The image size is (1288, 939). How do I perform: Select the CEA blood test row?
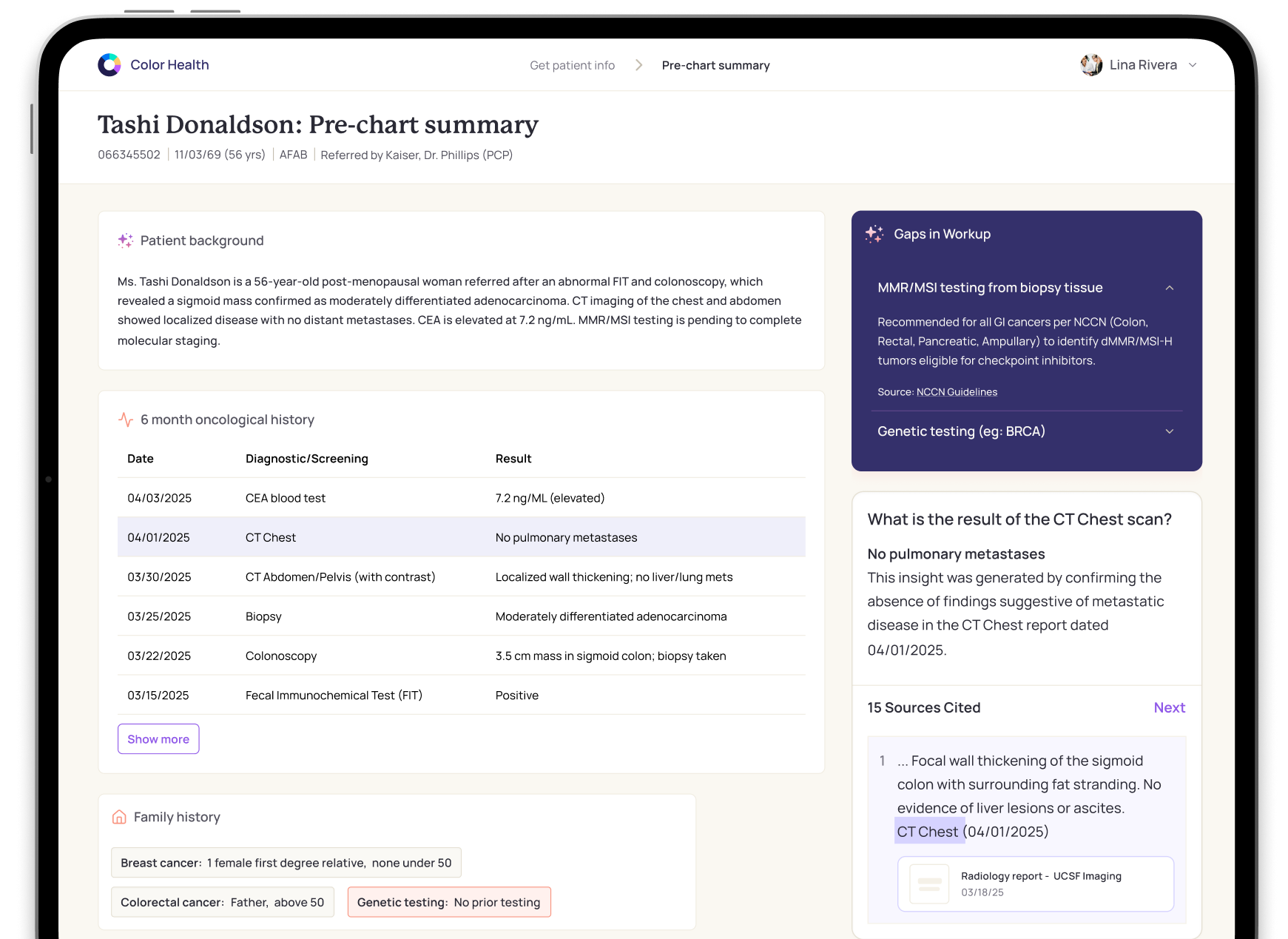pyautogui.click(x=461, y=498)
